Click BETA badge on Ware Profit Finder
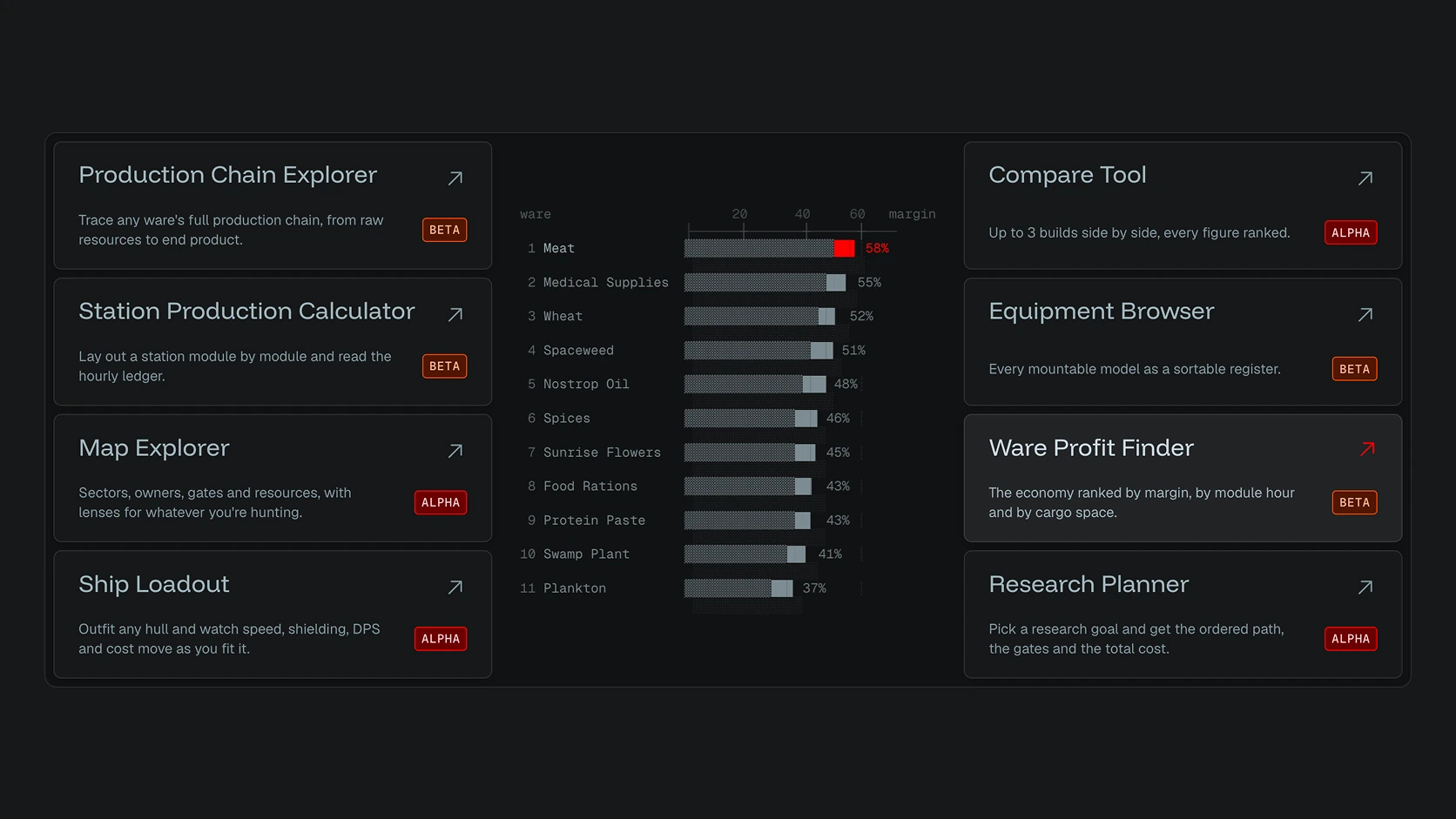The height and width of the screenshot is (819, 1456). coord(1355,502)
